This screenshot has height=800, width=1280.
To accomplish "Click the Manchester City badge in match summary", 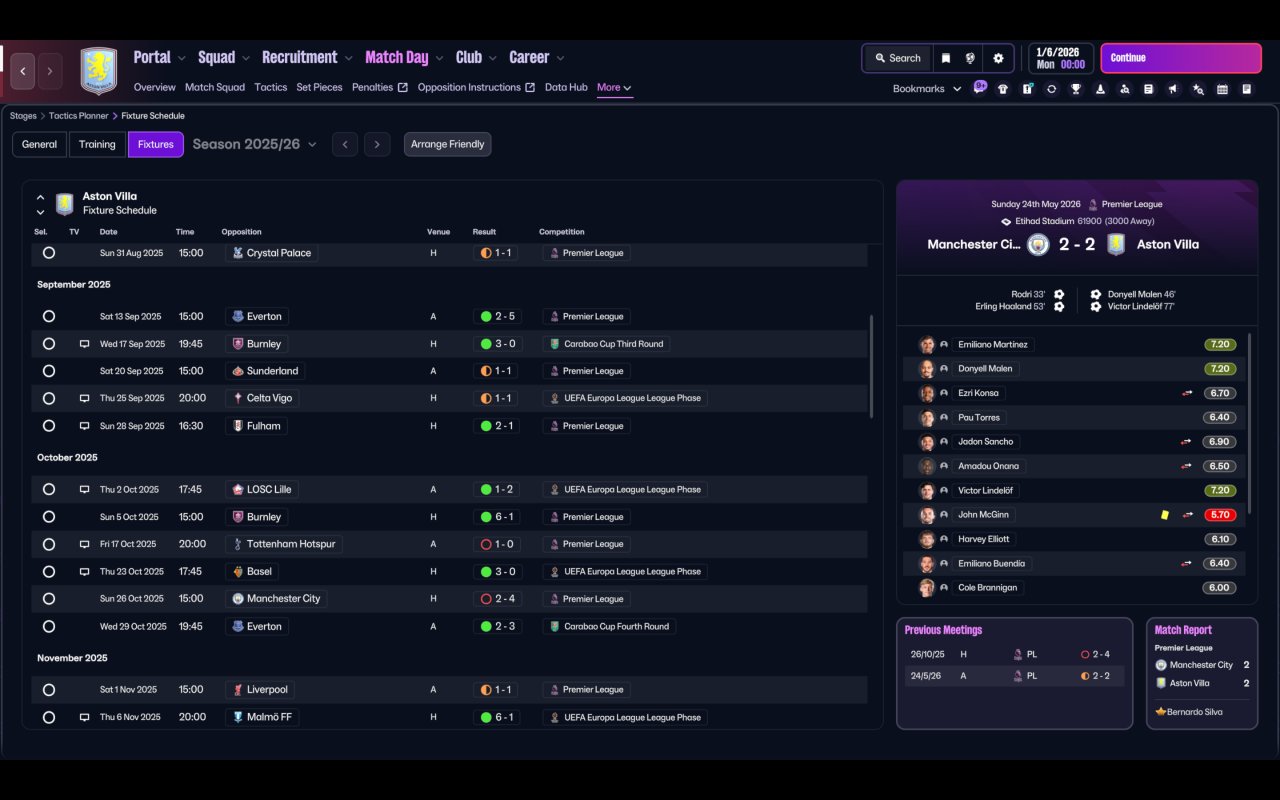I will click(x=1039, y=244).
